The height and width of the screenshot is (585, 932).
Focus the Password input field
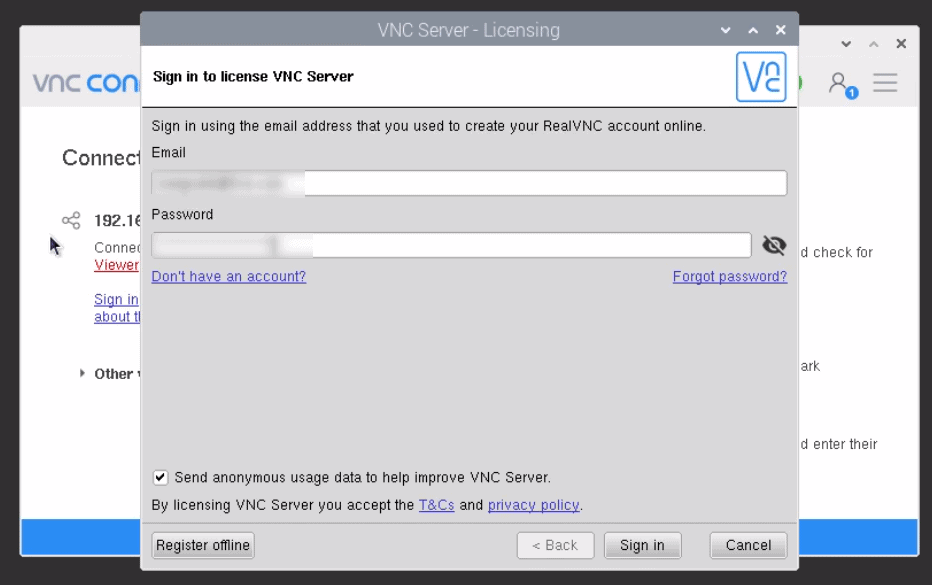[451, 245]
